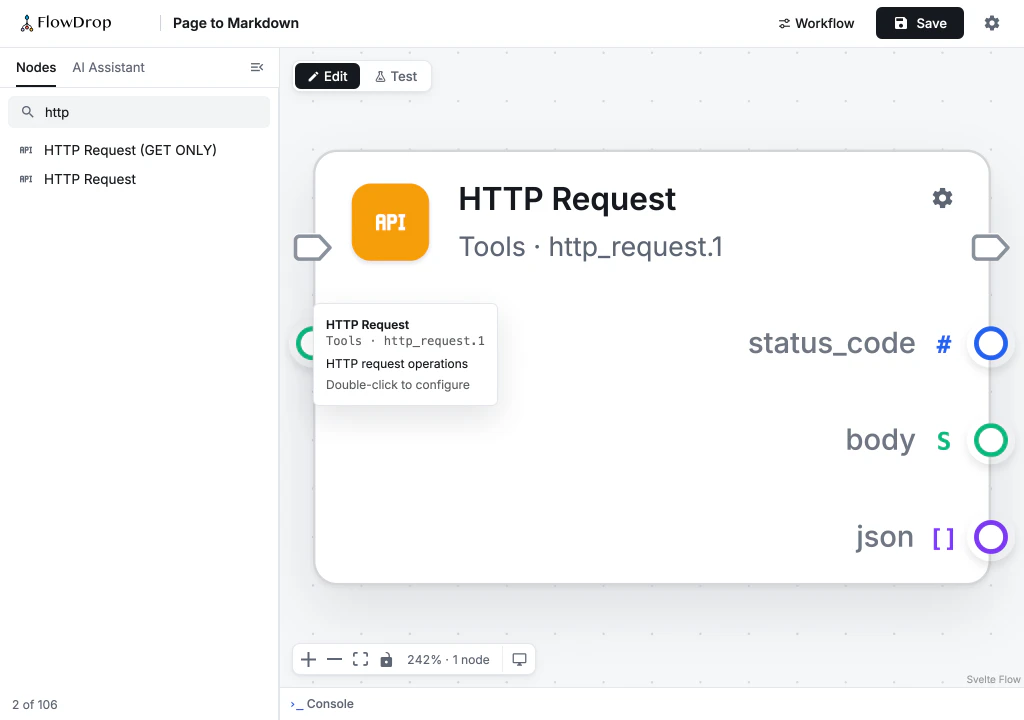Click 'HTTP request operations' tooltip description
Screen dimensions: 1024x720
pyautogui.click(x=397, y=364)
